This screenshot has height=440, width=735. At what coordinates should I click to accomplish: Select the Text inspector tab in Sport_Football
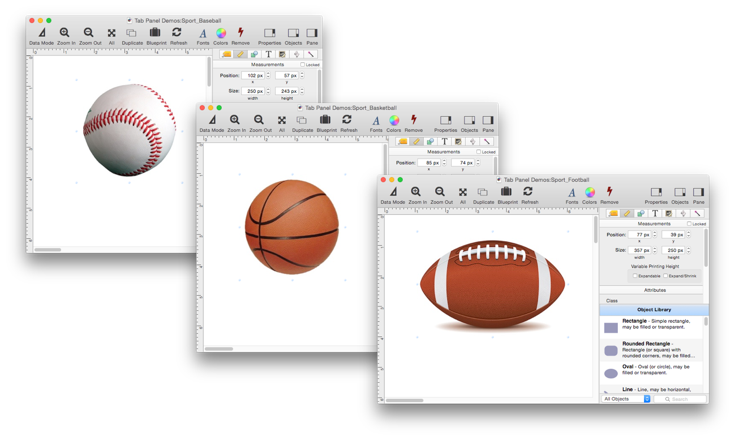[655, 214]
